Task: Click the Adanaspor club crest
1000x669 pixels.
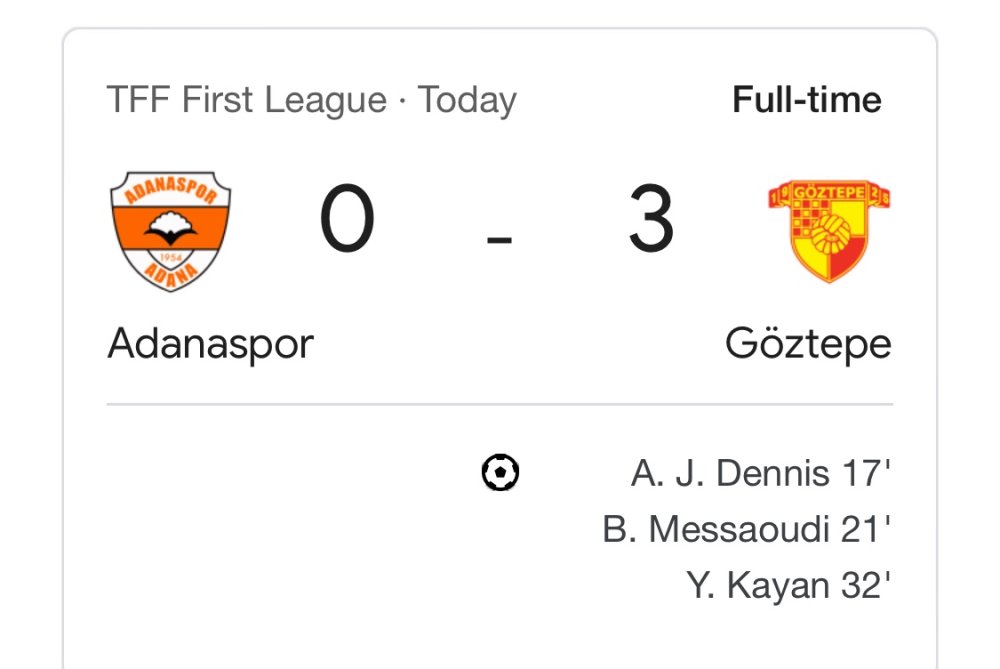Action: (x=170, y=231)
